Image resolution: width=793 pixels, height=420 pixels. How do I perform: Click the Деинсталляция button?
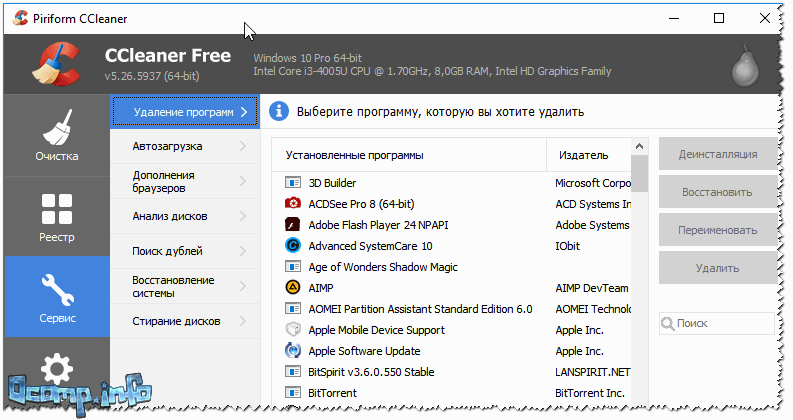pos(718,154)
